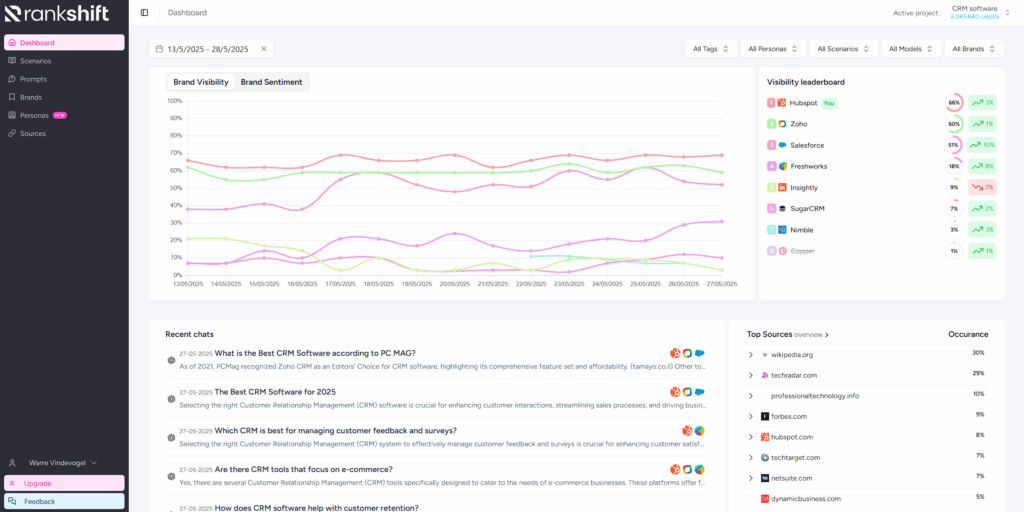Click ChatGPT icon beside e-commerce chat
1024x512 pixels.
click(x=171, y=476)
